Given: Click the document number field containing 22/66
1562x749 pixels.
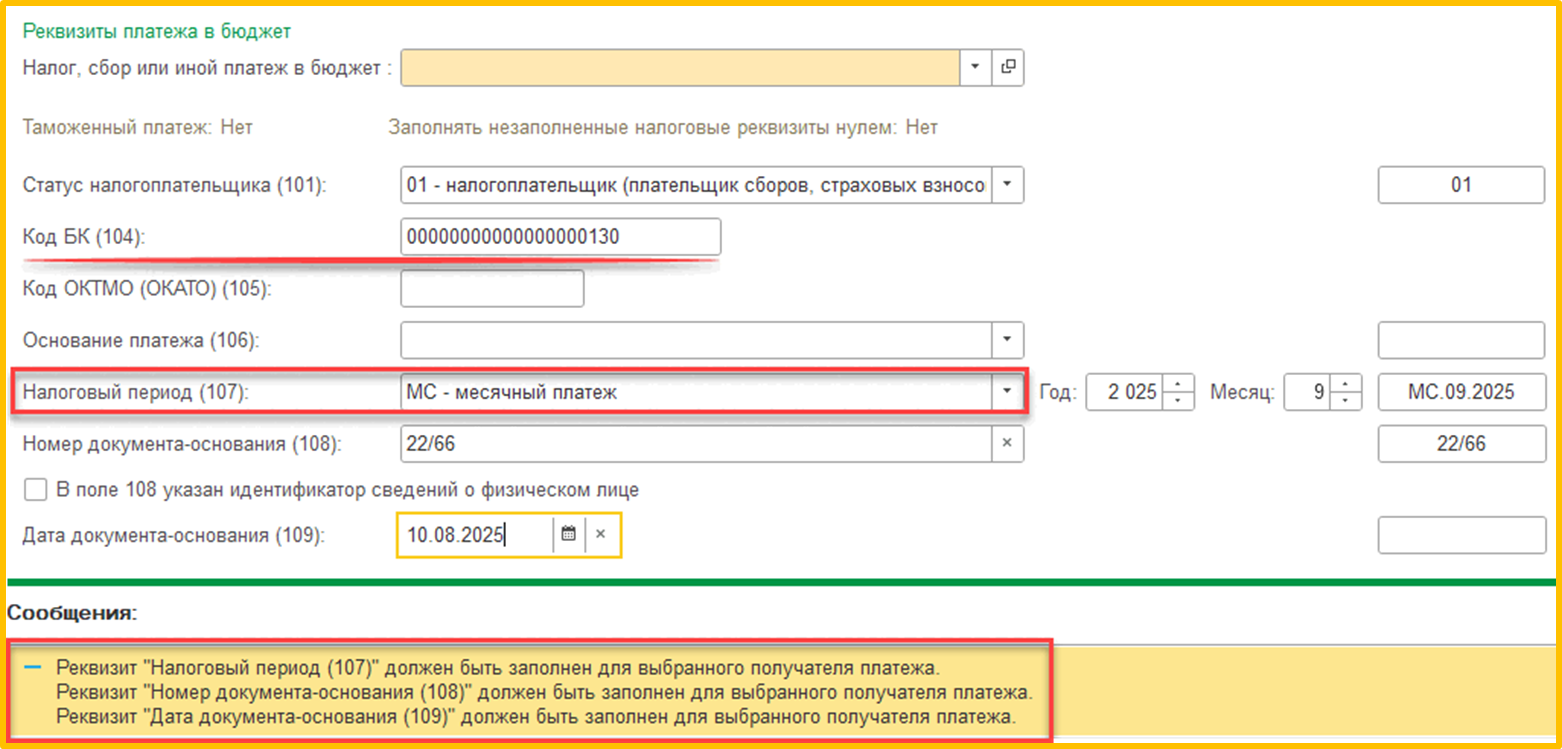Looking at the screenshot, I should click(696, 444).
